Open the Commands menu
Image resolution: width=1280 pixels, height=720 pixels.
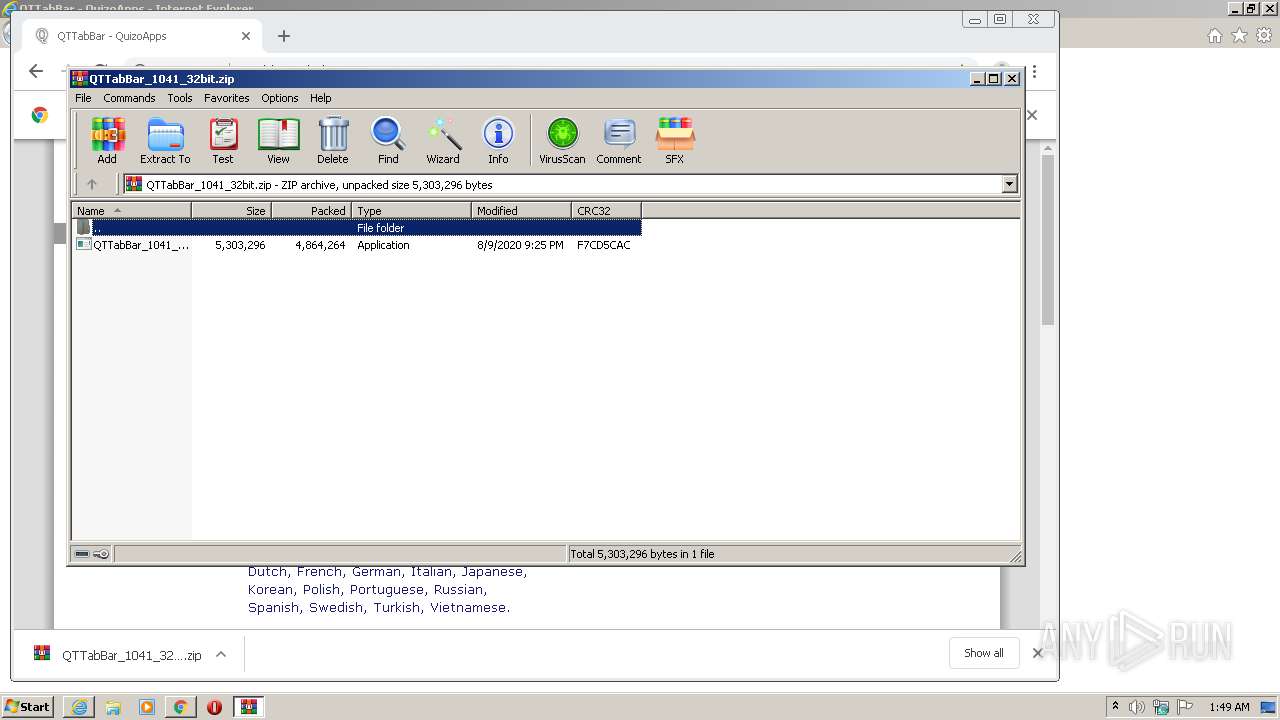point(129,98)
